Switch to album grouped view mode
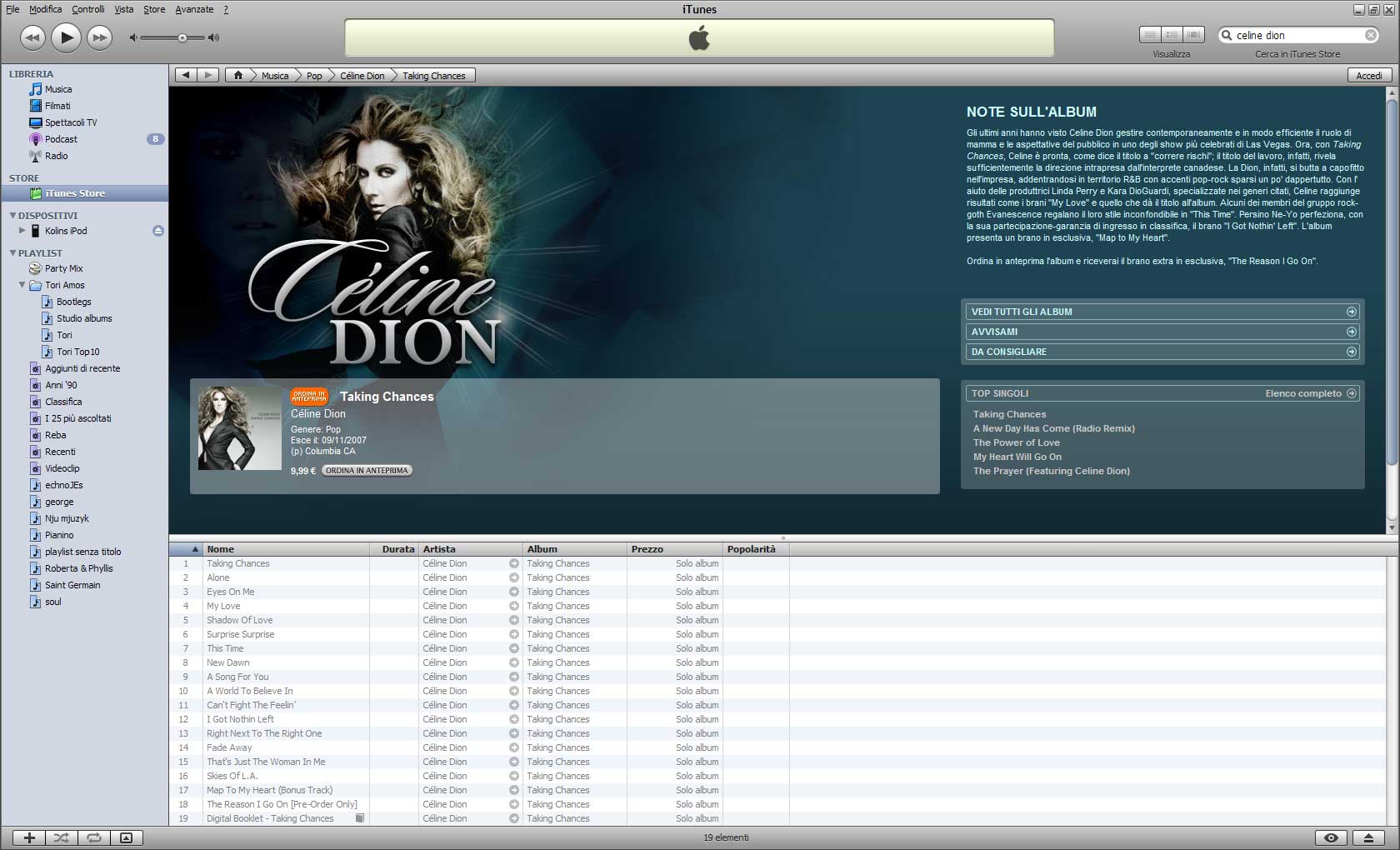1400x850 pixels. click(1172, 35)
